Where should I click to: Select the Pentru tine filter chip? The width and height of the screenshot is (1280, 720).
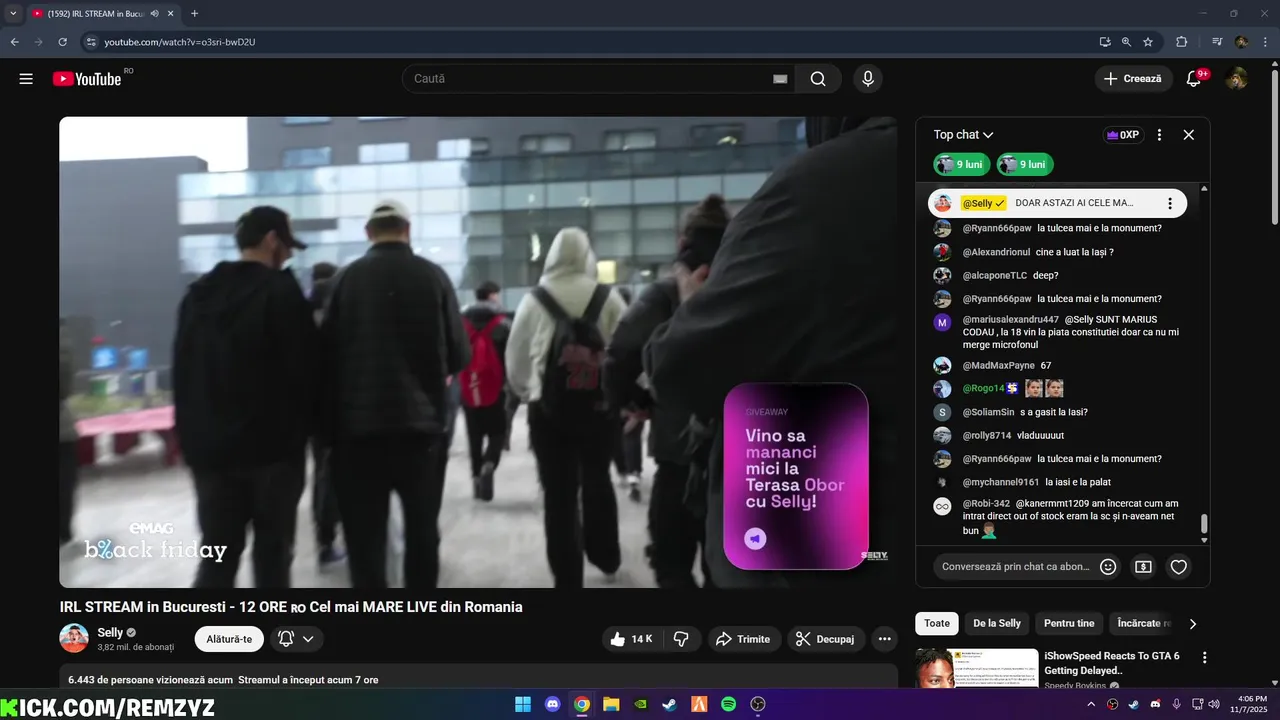click(x=1069, y=623)
